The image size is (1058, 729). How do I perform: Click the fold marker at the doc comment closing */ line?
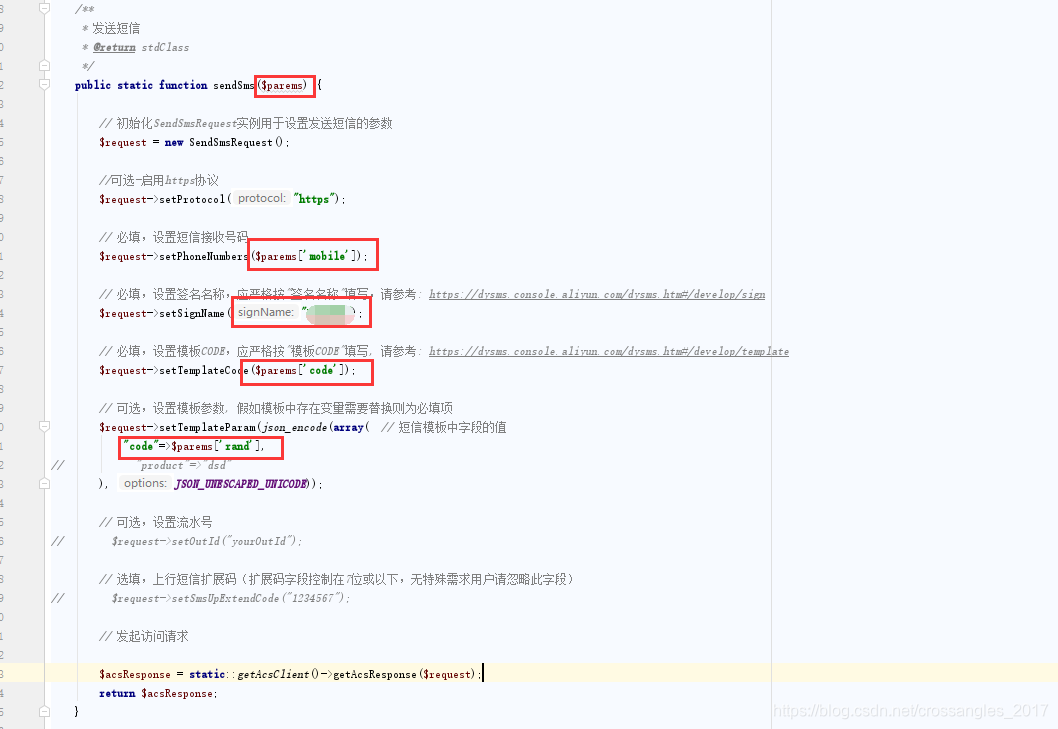pyautogui.click(x=45, y=65)
